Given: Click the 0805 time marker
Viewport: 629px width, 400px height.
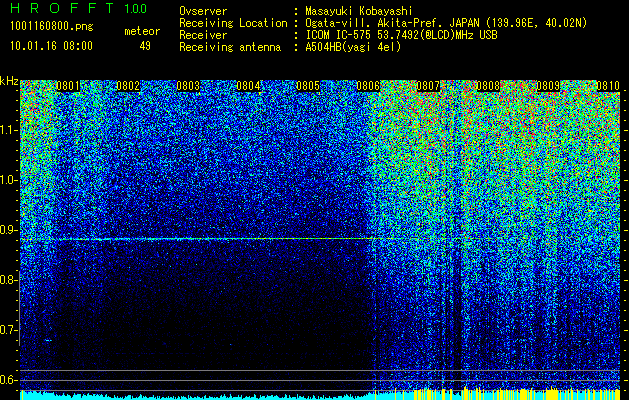Looking at the screenshot, I should 308,86.
